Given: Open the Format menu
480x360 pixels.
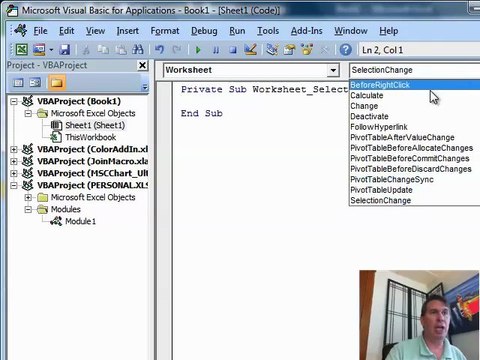Looking at the screenshot, I should tap(165, 31).
